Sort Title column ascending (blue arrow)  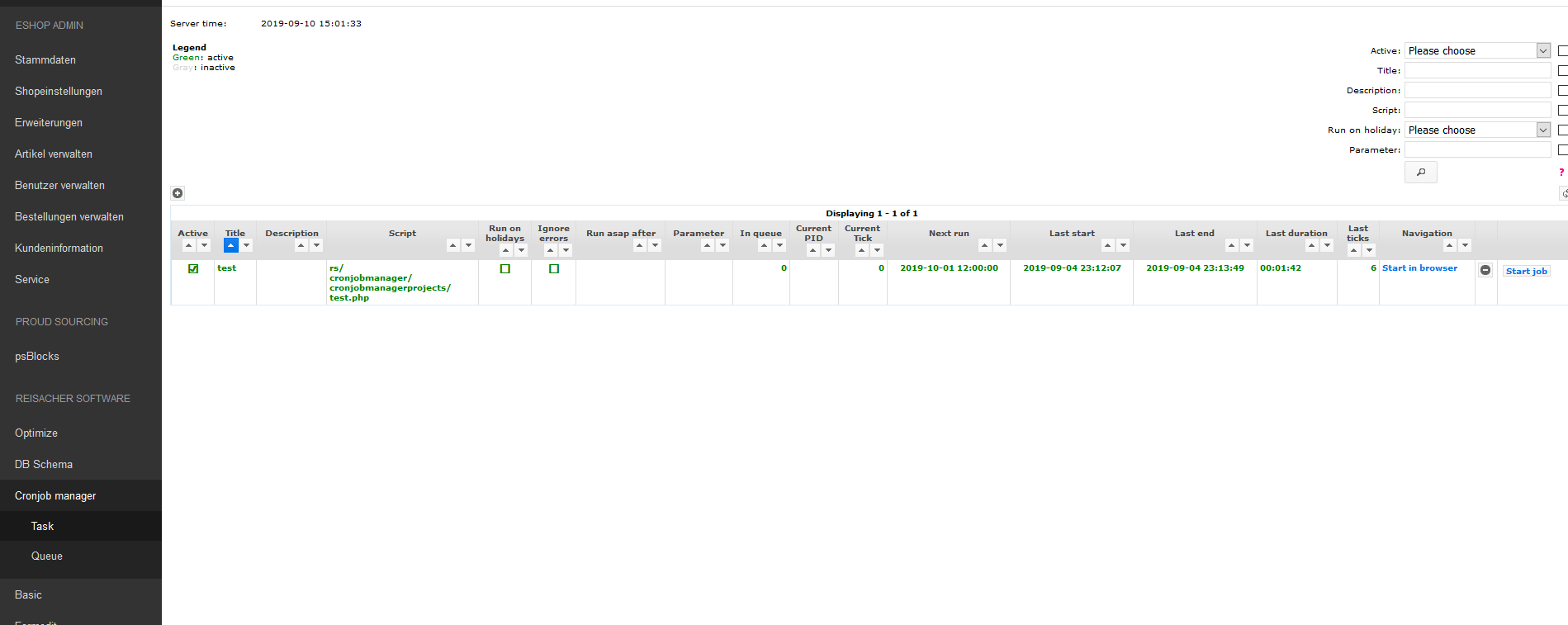(x=230, y=245)
